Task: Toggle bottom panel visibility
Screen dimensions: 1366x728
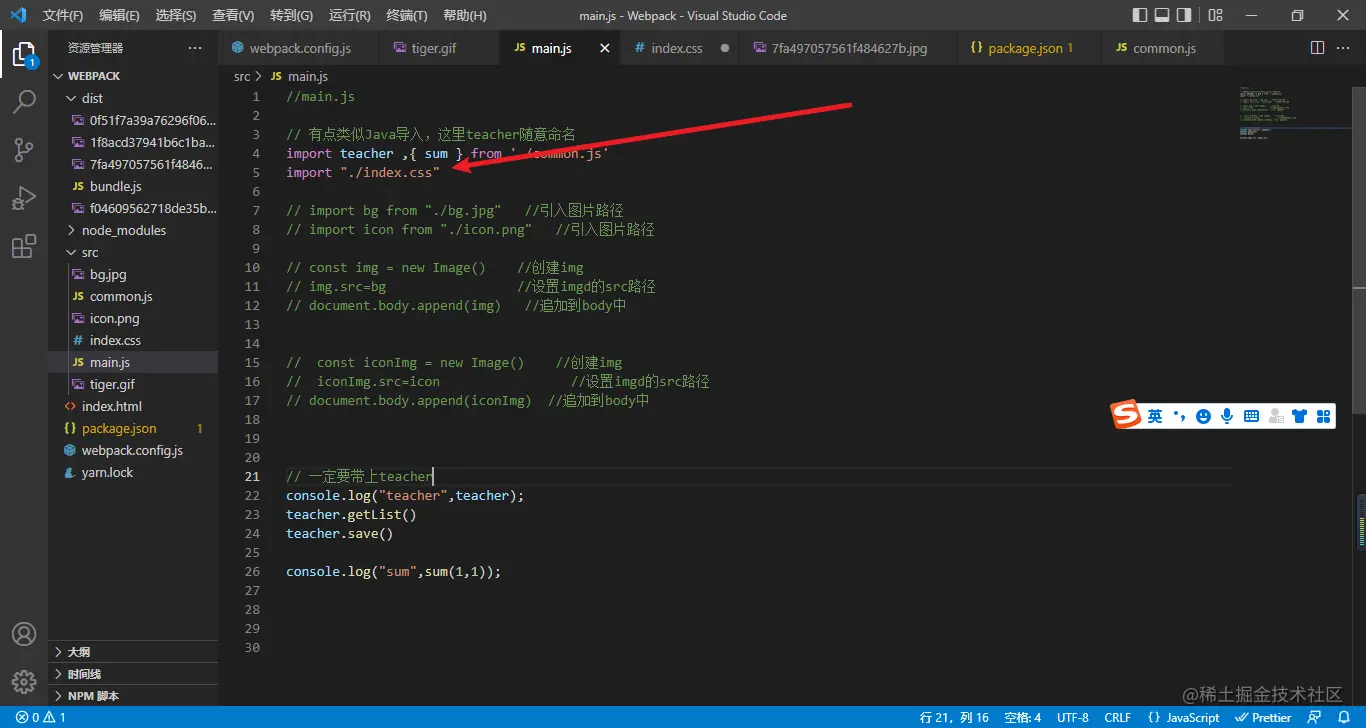Action: tap(1162, 15)
